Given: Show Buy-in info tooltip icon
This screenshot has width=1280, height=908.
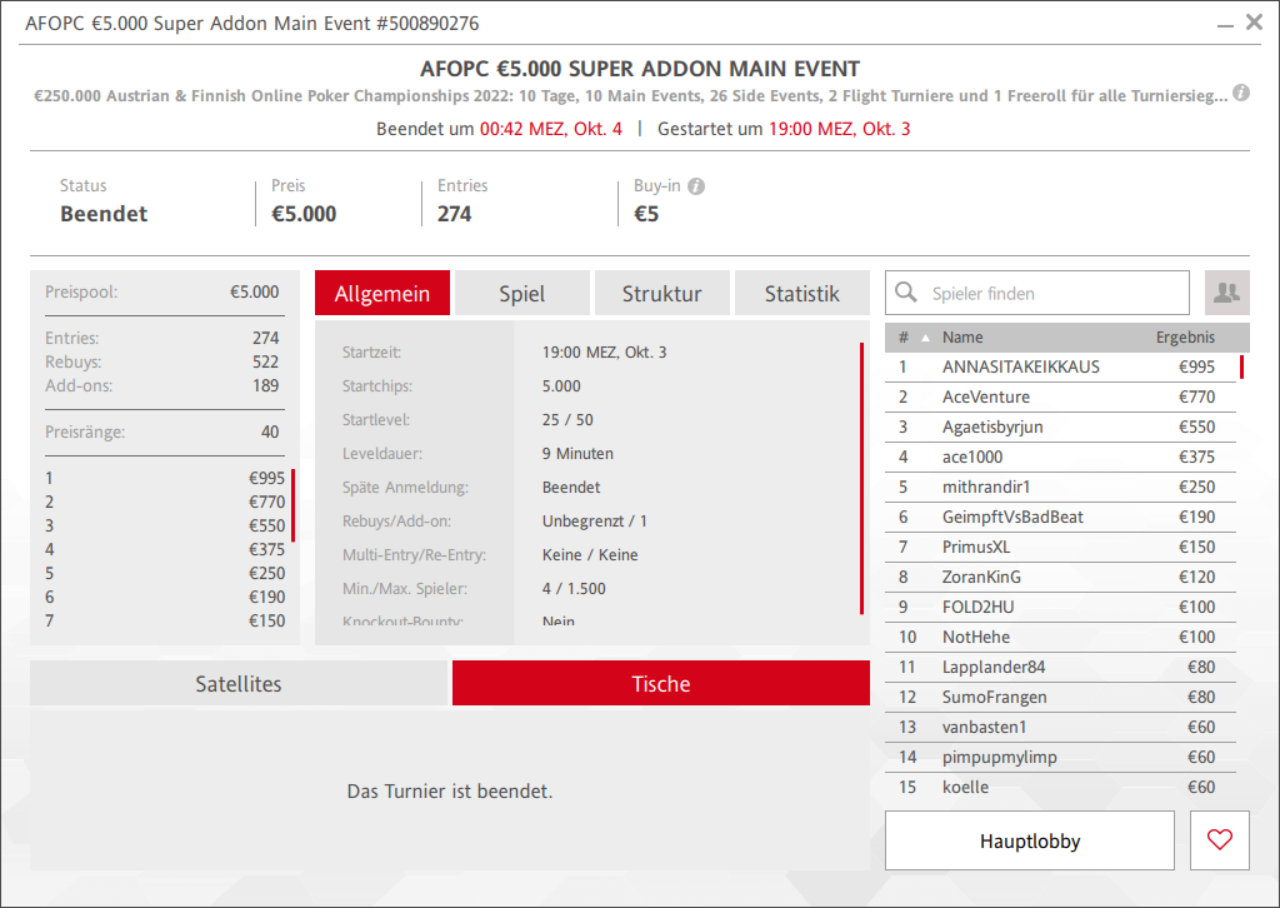Looking at the screenshot, I should [696, 186].
